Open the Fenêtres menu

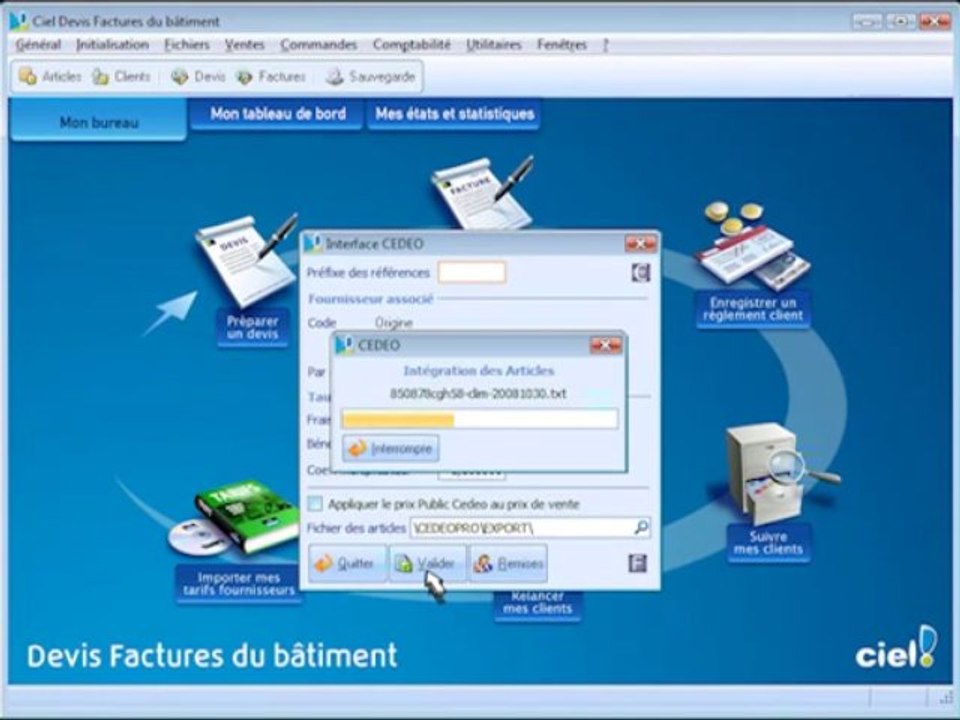coord(561,45)
